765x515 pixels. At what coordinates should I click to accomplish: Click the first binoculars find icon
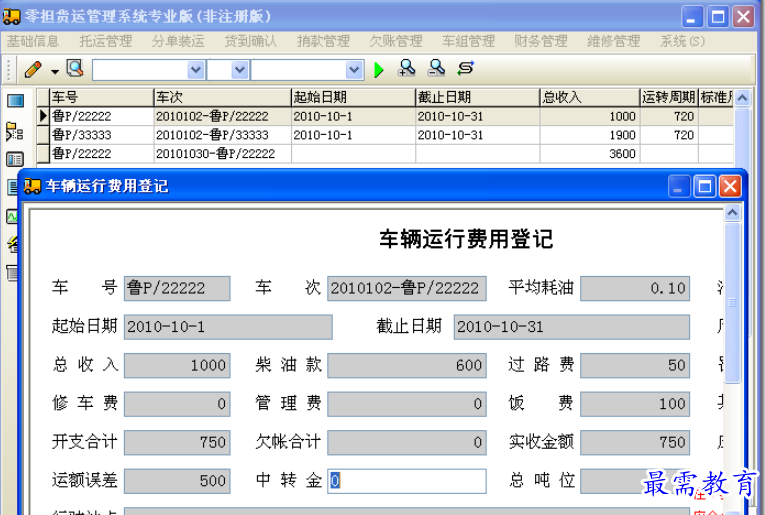407,69
